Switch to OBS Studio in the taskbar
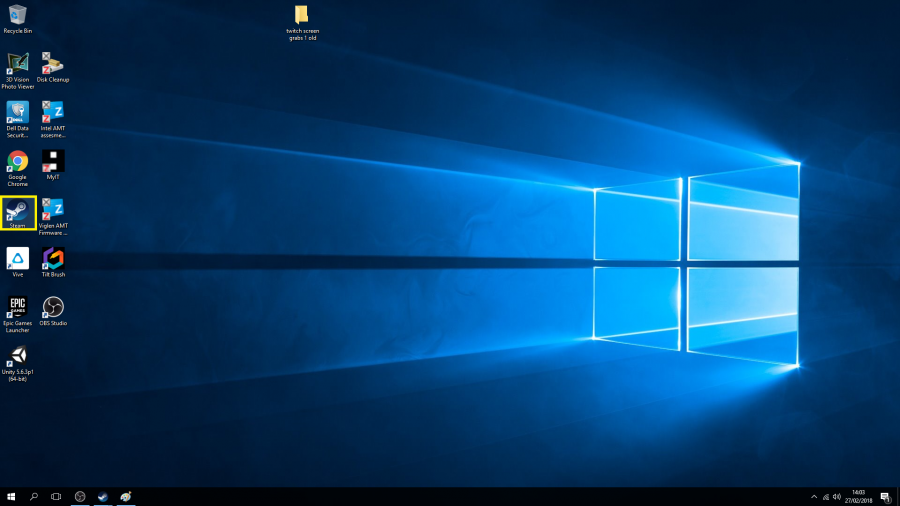Screen dimensions: 900x506 [80, 497]
